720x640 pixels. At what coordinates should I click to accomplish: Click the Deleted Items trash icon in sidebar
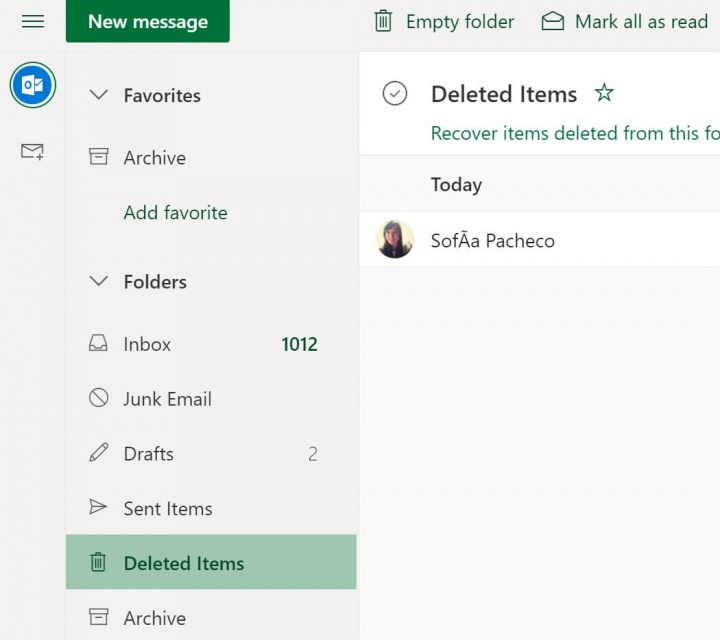tap(98, 562)
